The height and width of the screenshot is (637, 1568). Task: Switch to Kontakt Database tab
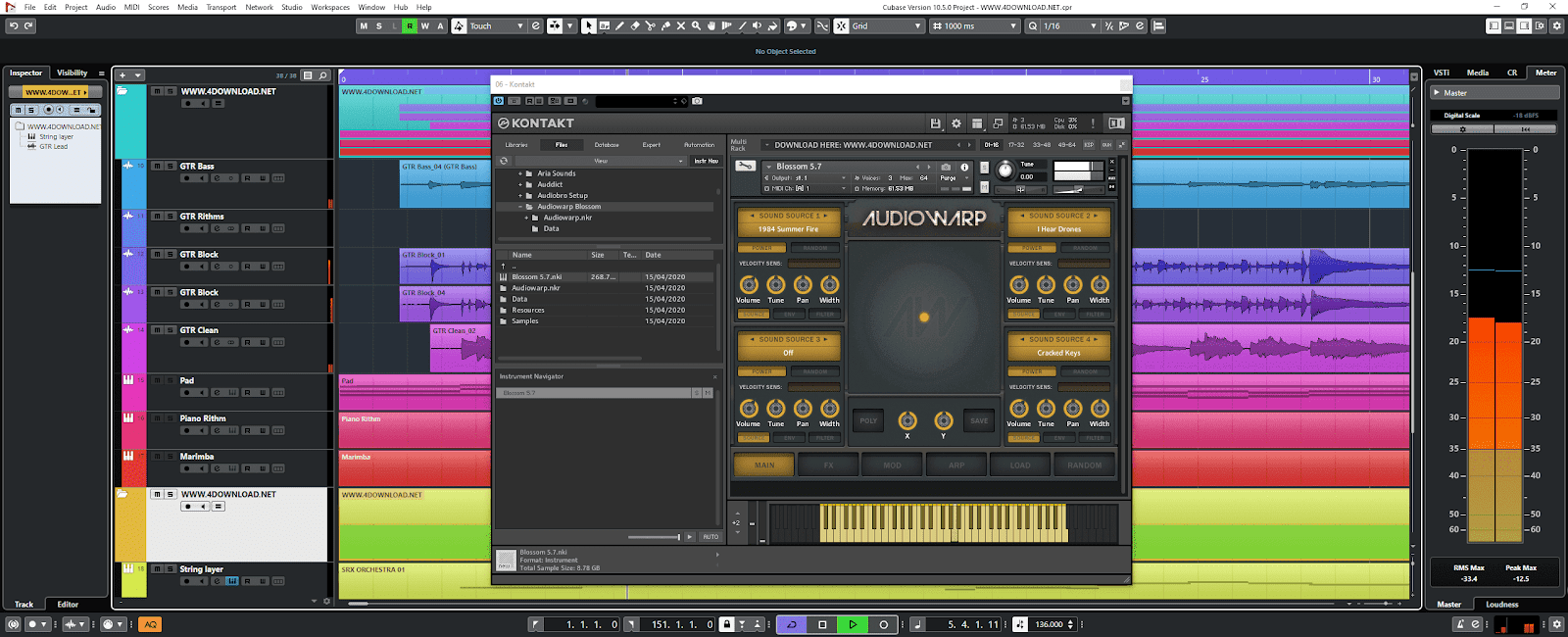tap(607, 145)
